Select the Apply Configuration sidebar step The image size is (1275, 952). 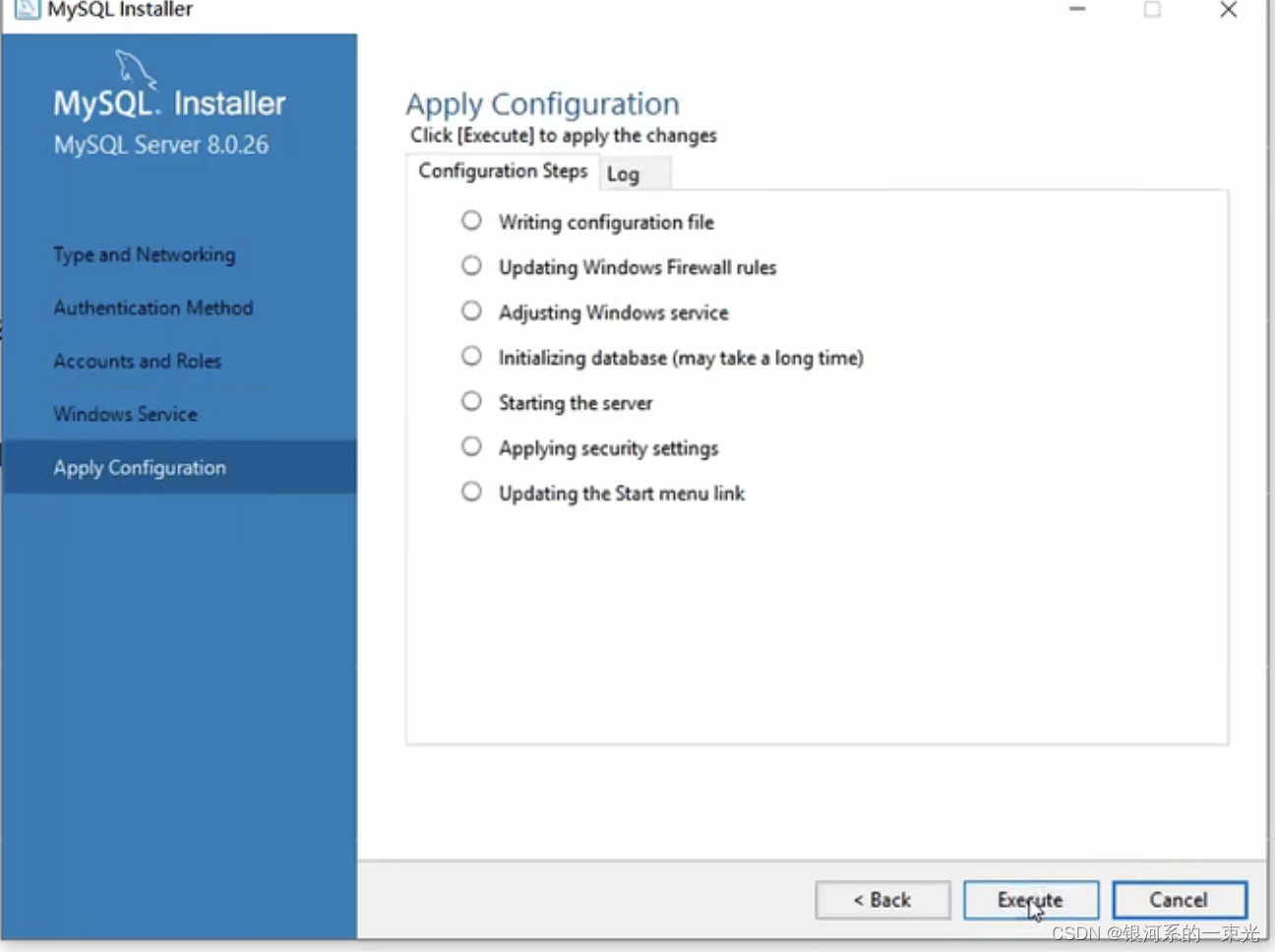[x=179, y=467]
